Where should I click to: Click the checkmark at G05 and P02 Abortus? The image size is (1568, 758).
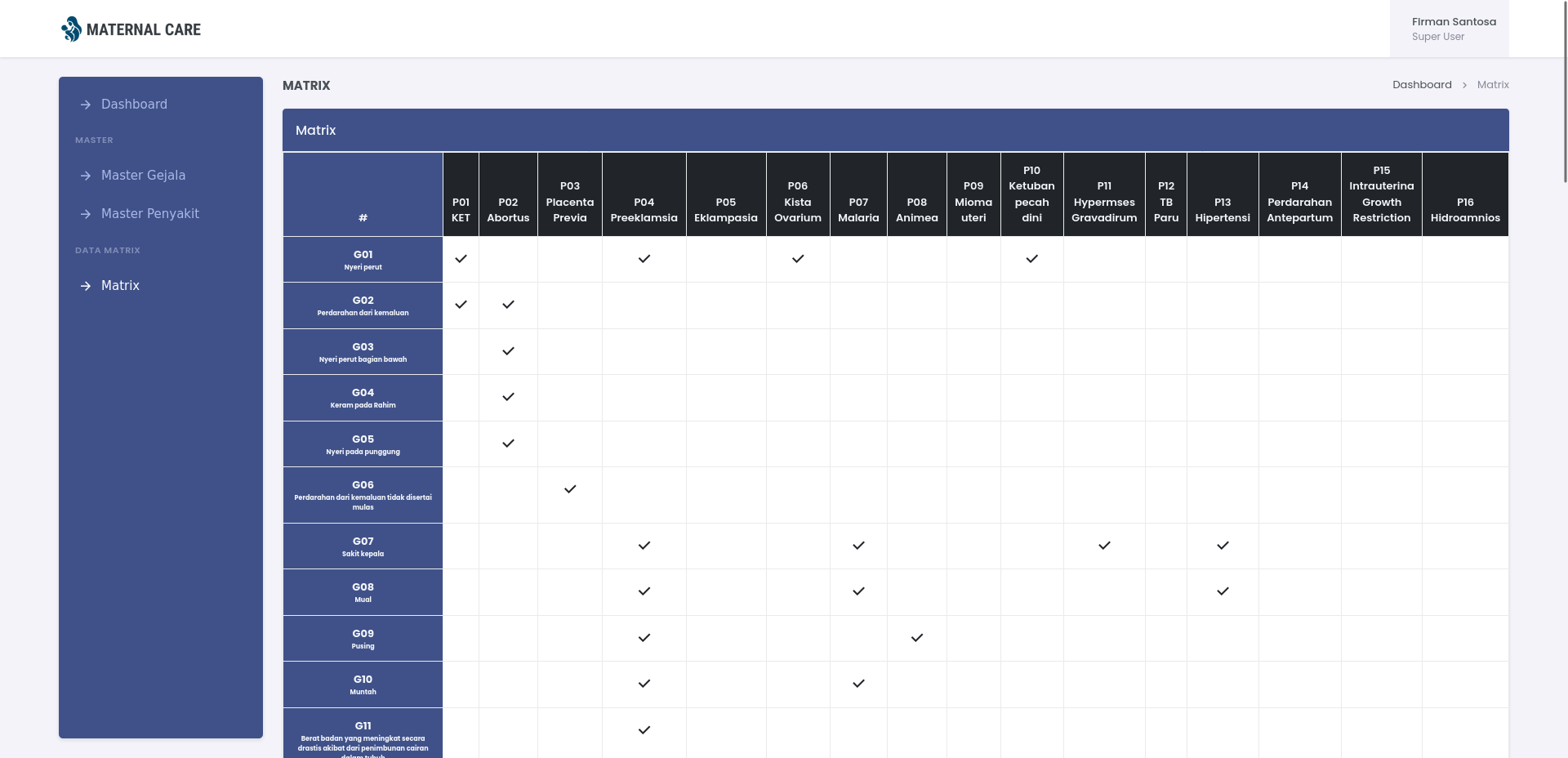pyautogui.click(x=508, y=444)
